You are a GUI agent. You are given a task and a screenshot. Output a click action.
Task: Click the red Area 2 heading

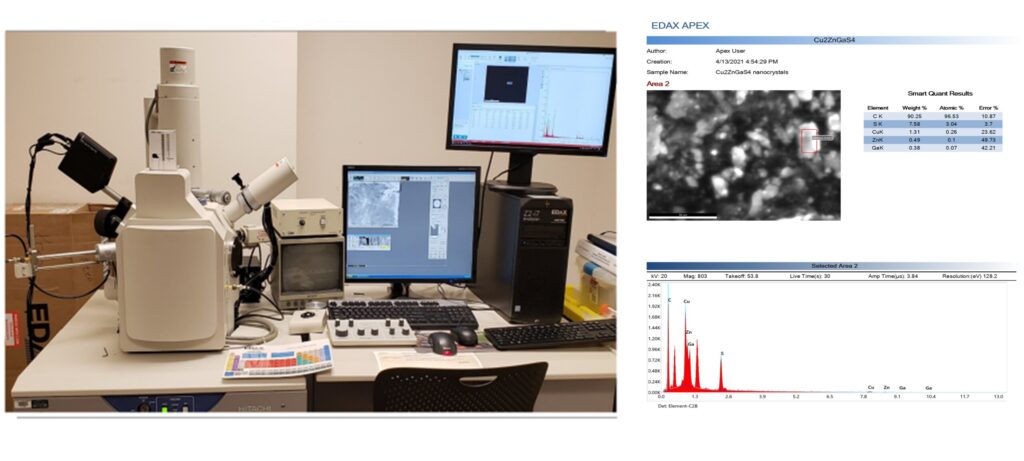(x=660, y=84)
